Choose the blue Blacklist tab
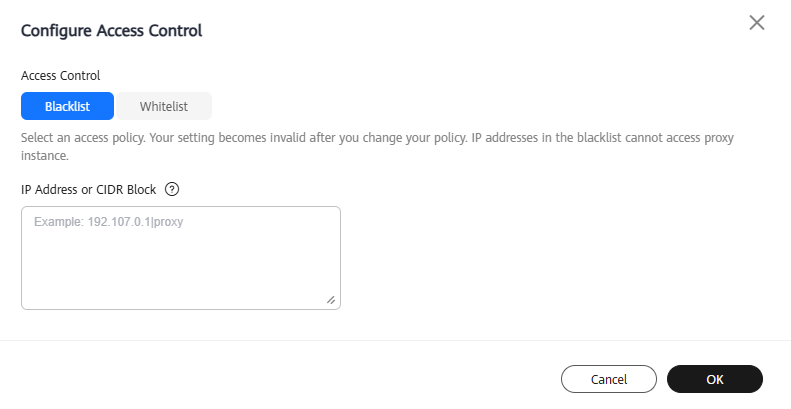This screenshot has height=409, width=791. 67,106
